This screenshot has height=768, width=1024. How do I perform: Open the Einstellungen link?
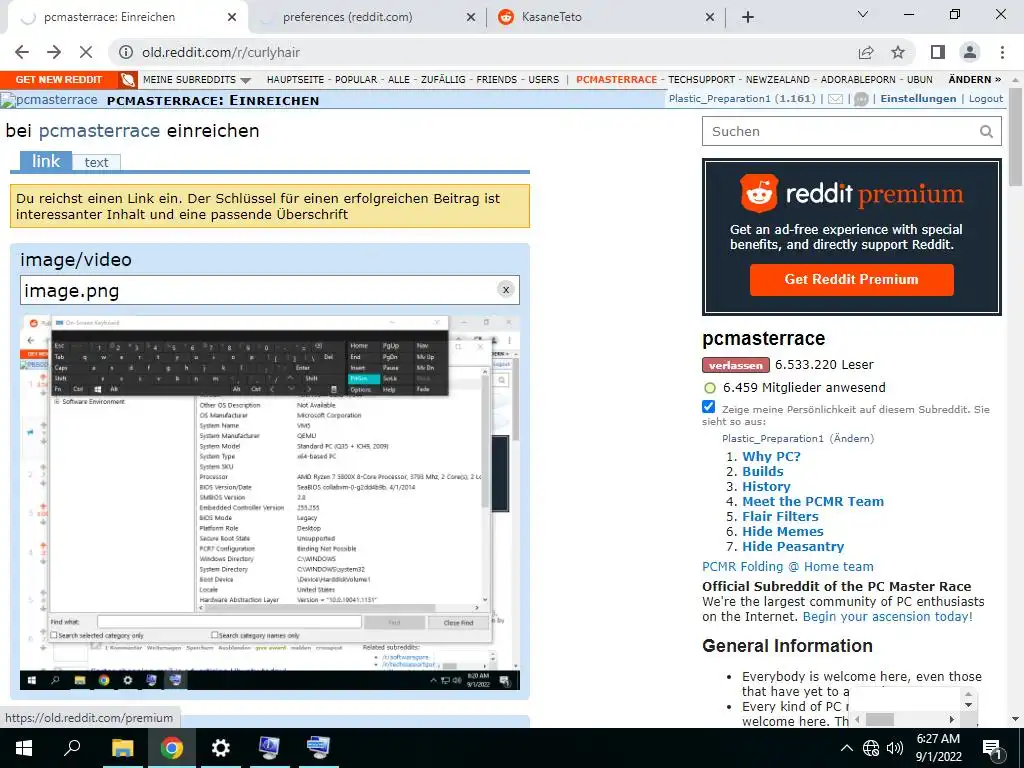918,99
